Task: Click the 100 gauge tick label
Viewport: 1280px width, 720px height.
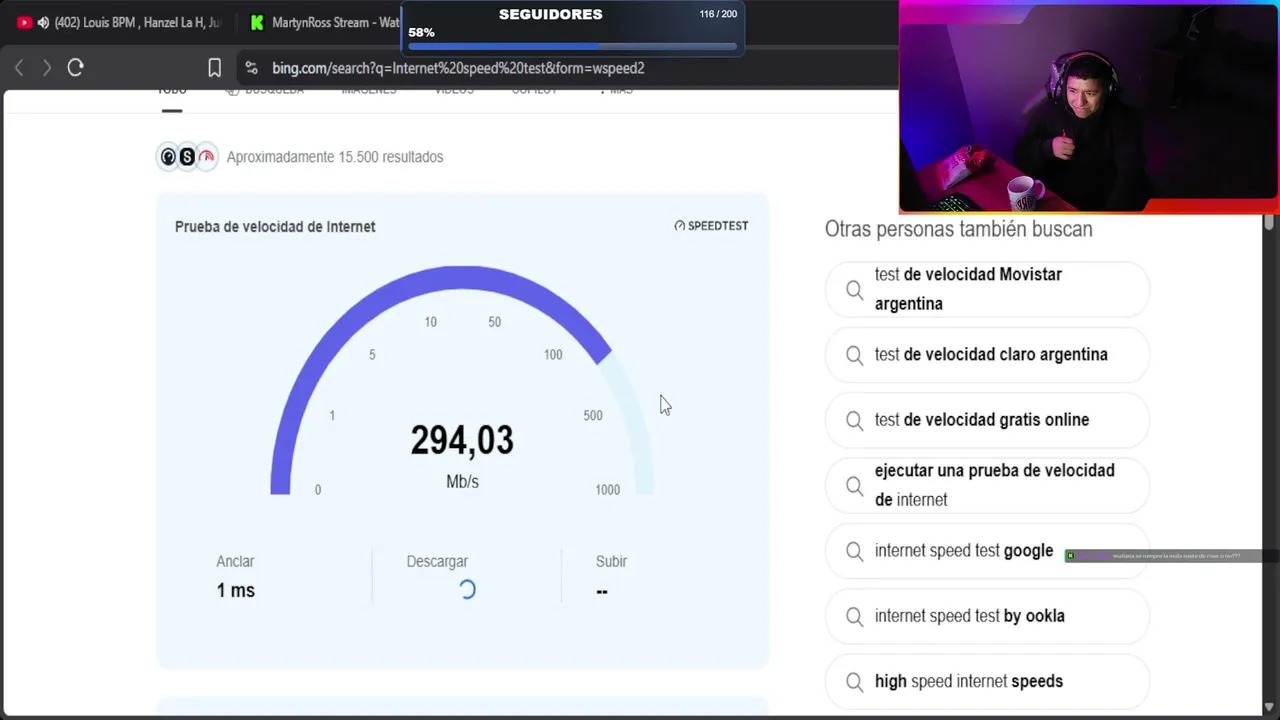Action: [553, 355]
